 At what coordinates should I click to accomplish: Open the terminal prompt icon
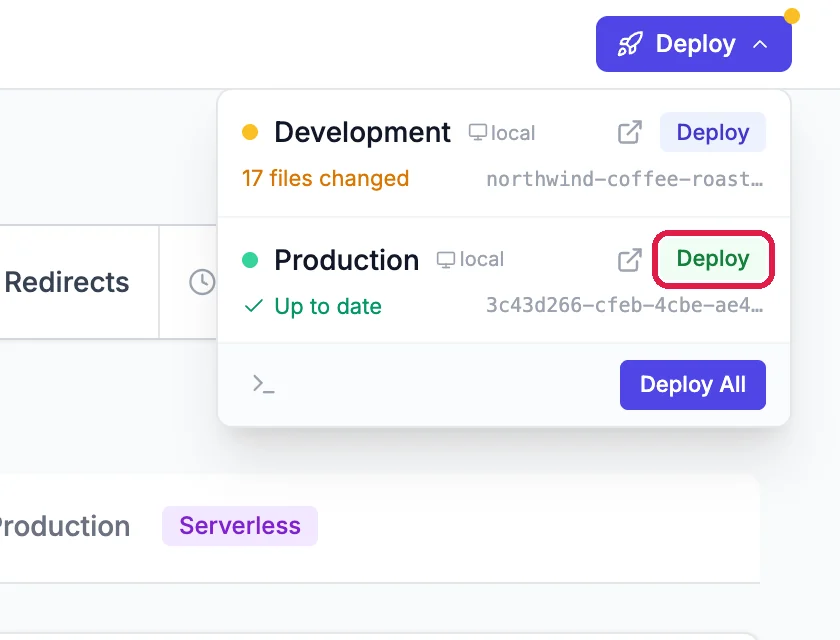point(263,384)
